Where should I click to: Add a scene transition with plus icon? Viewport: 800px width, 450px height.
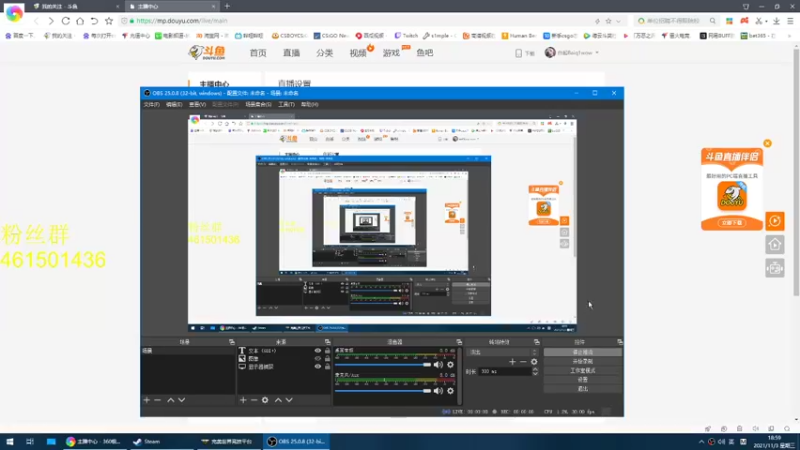point(512,362)
